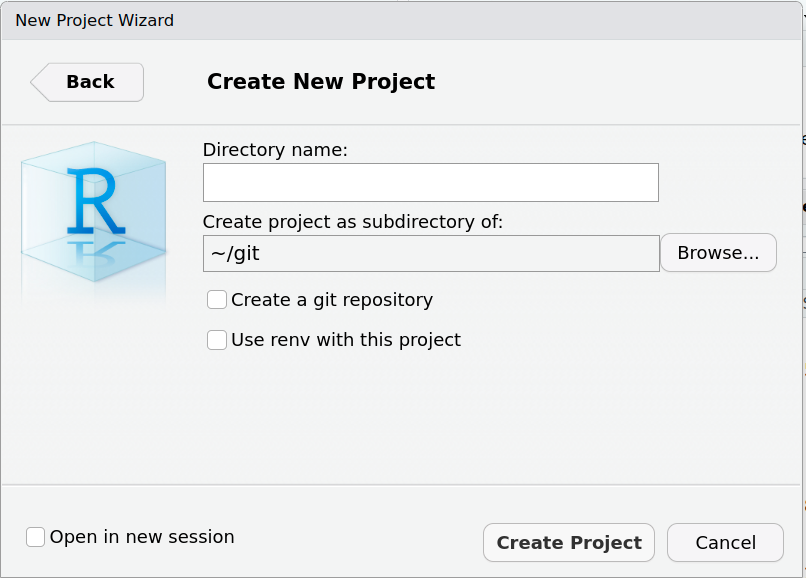Image resolution: width=806 pixels, height=578 pixels.
Task: Click the Create New Project heading
Action: click(321, 82)
